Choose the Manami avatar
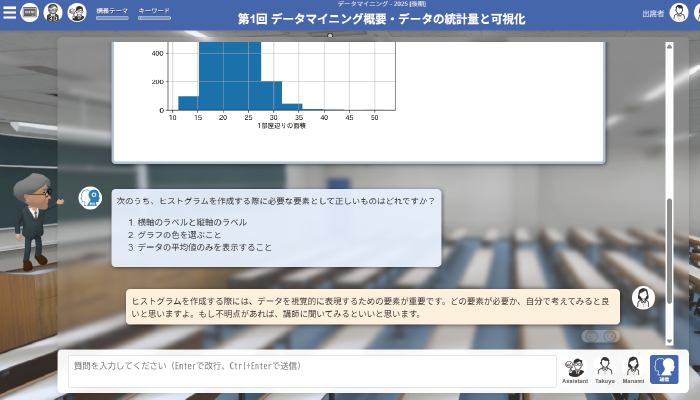 [x=633, y=370]
